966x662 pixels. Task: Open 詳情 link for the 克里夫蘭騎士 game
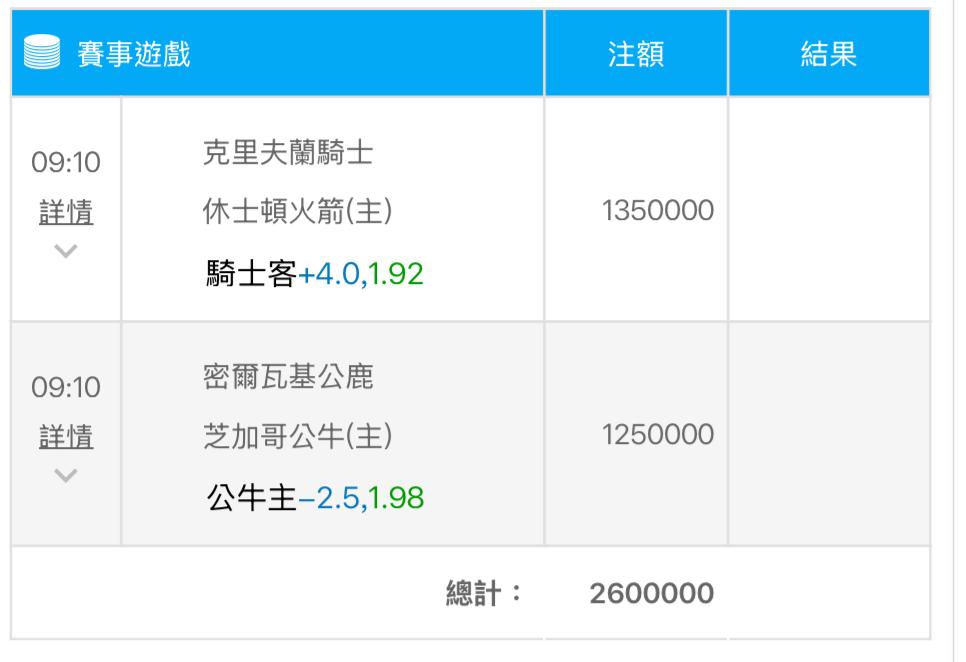(66, 212)
